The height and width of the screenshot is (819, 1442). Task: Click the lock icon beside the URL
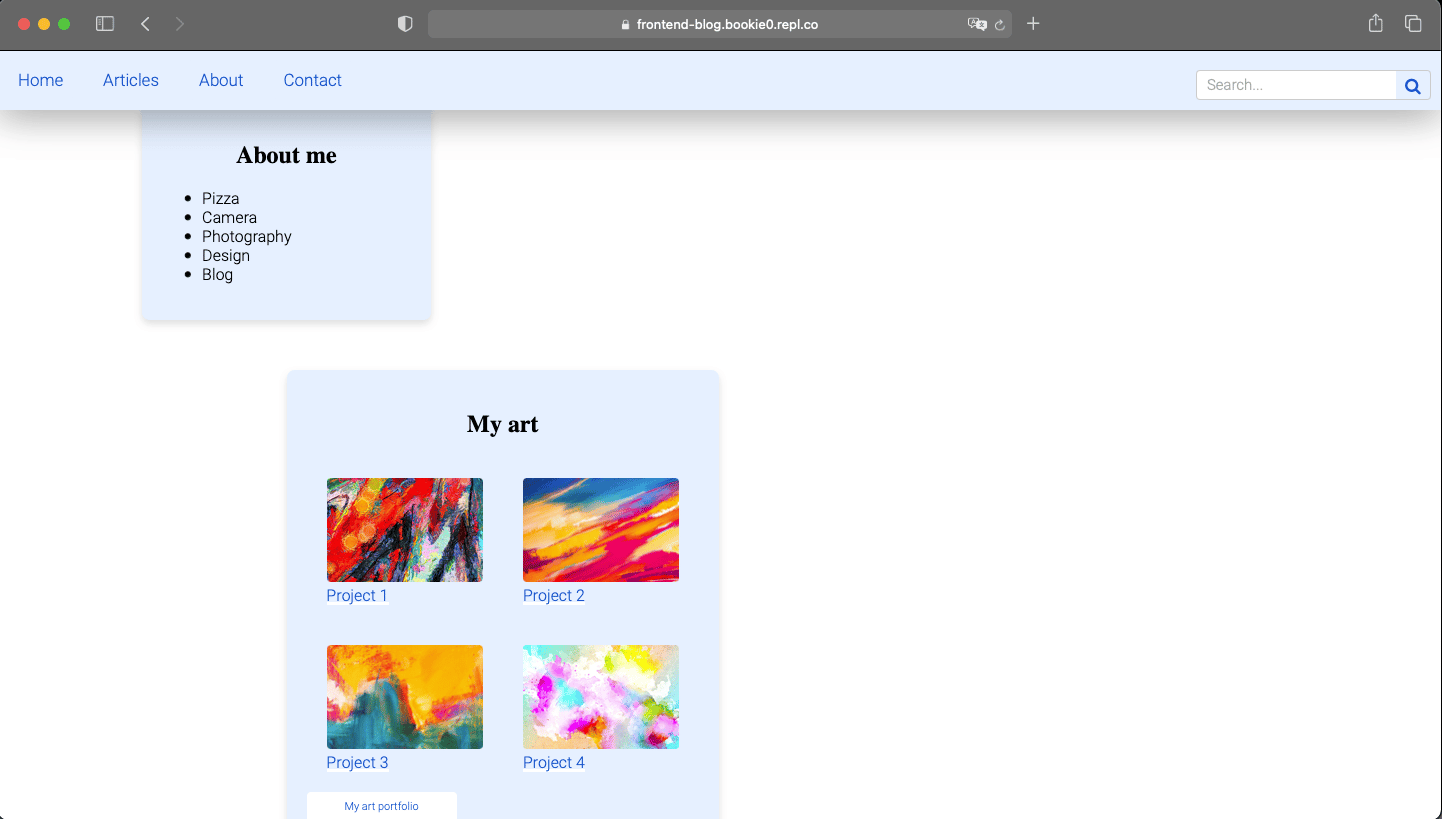(x=625, y=25)
